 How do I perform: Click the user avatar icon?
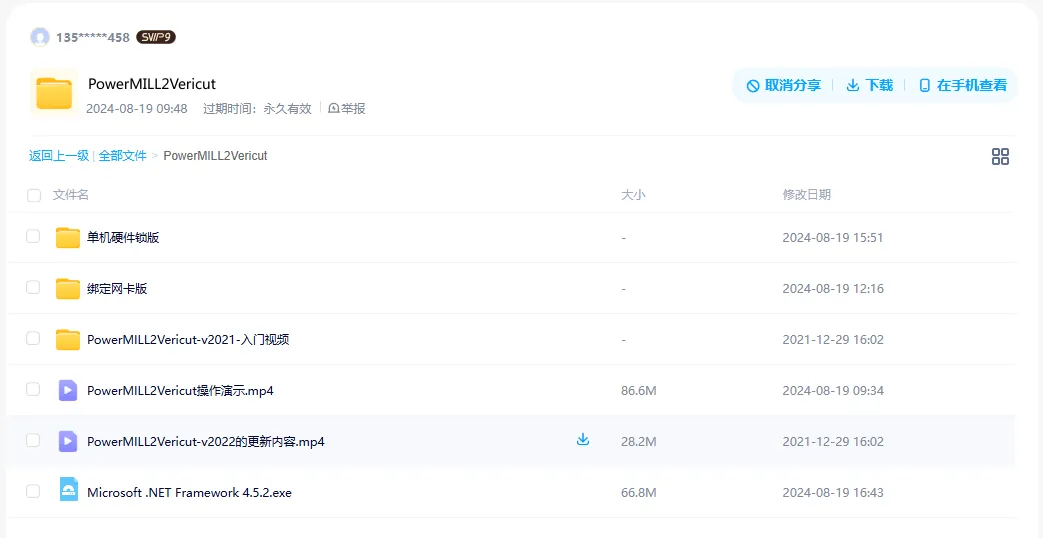[x=40, y=37]
